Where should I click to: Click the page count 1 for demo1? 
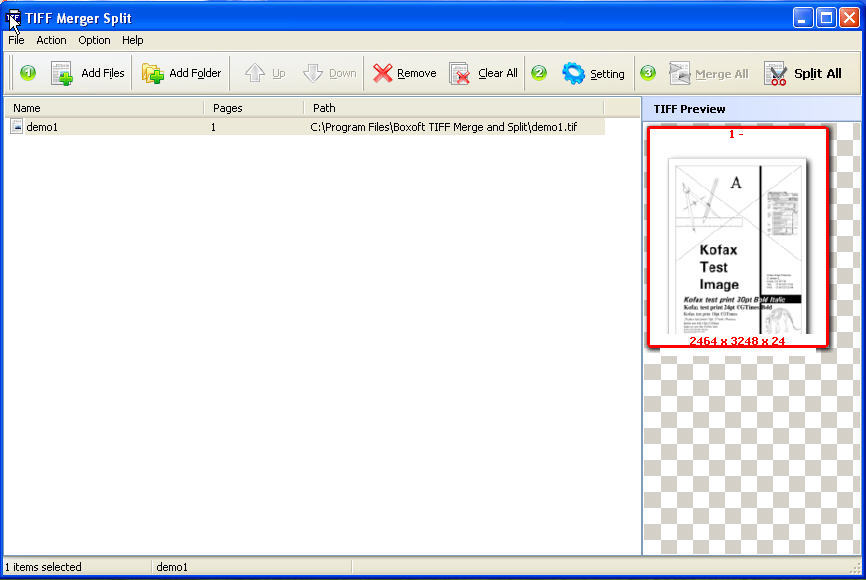[x=213, y=127]
